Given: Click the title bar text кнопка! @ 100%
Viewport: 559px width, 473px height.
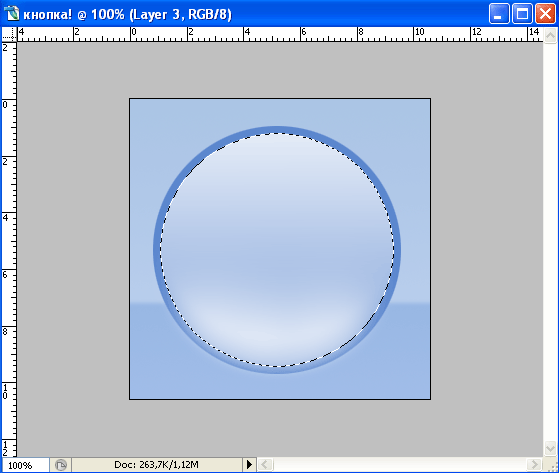Looking at the screenshot, I should [x=74, y=15].
